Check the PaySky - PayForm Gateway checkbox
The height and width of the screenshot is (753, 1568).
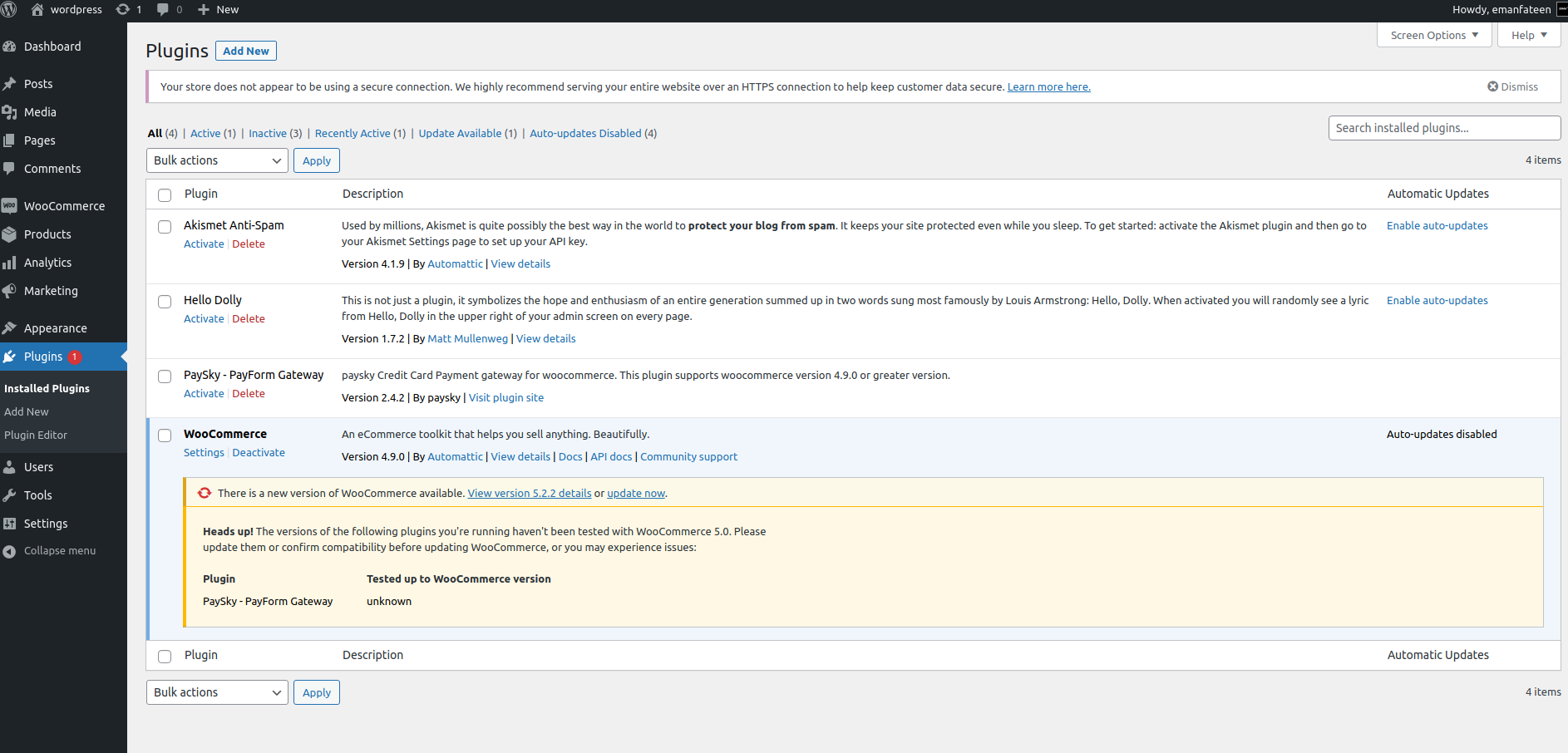tap(165, 376)
